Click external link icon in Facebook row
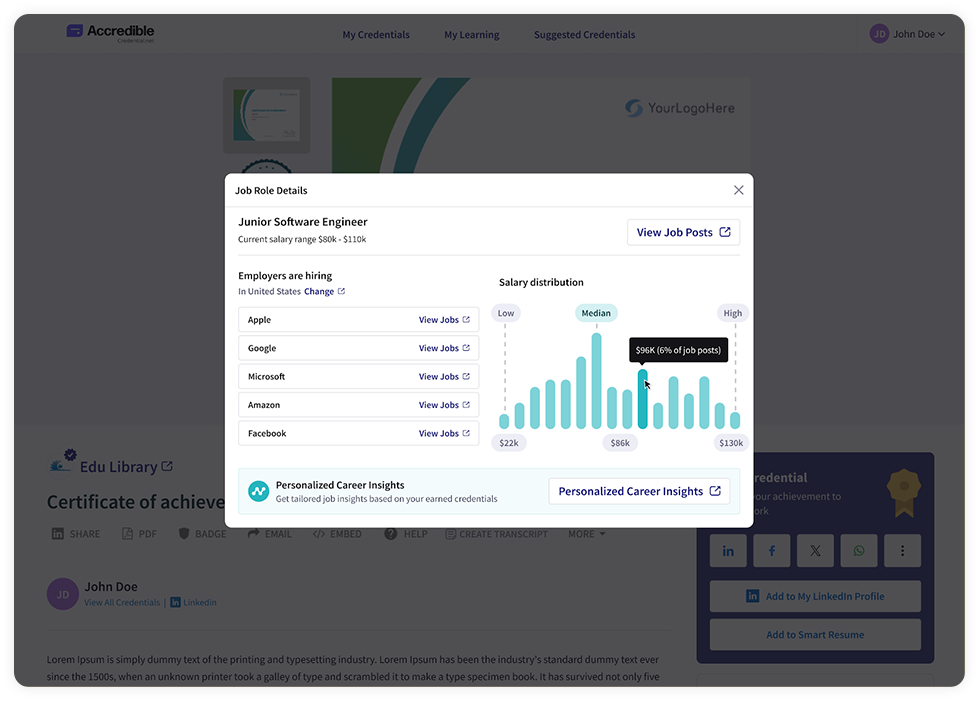This screenshot has height=701, width=979. [x=466, y=433]
